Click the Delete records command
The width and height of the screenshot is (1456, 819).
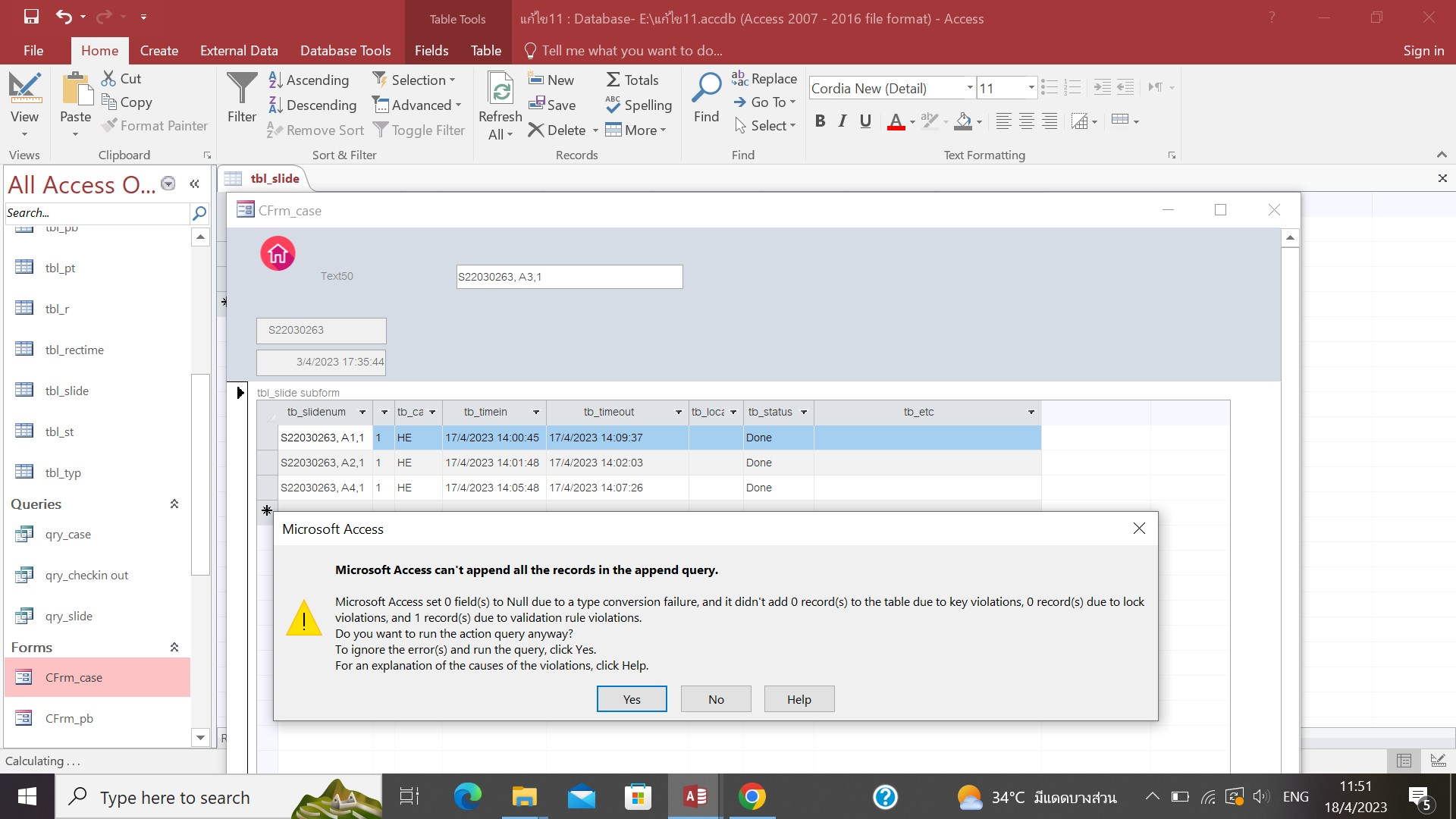[x=557, y=130]
